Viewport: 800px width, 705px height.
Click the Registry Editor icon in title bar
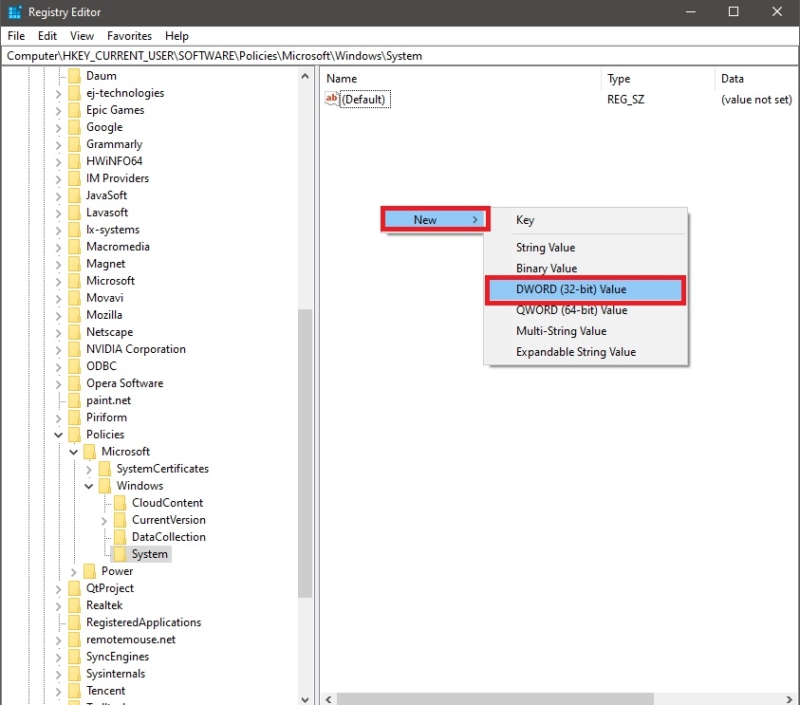tap(14, 12)
